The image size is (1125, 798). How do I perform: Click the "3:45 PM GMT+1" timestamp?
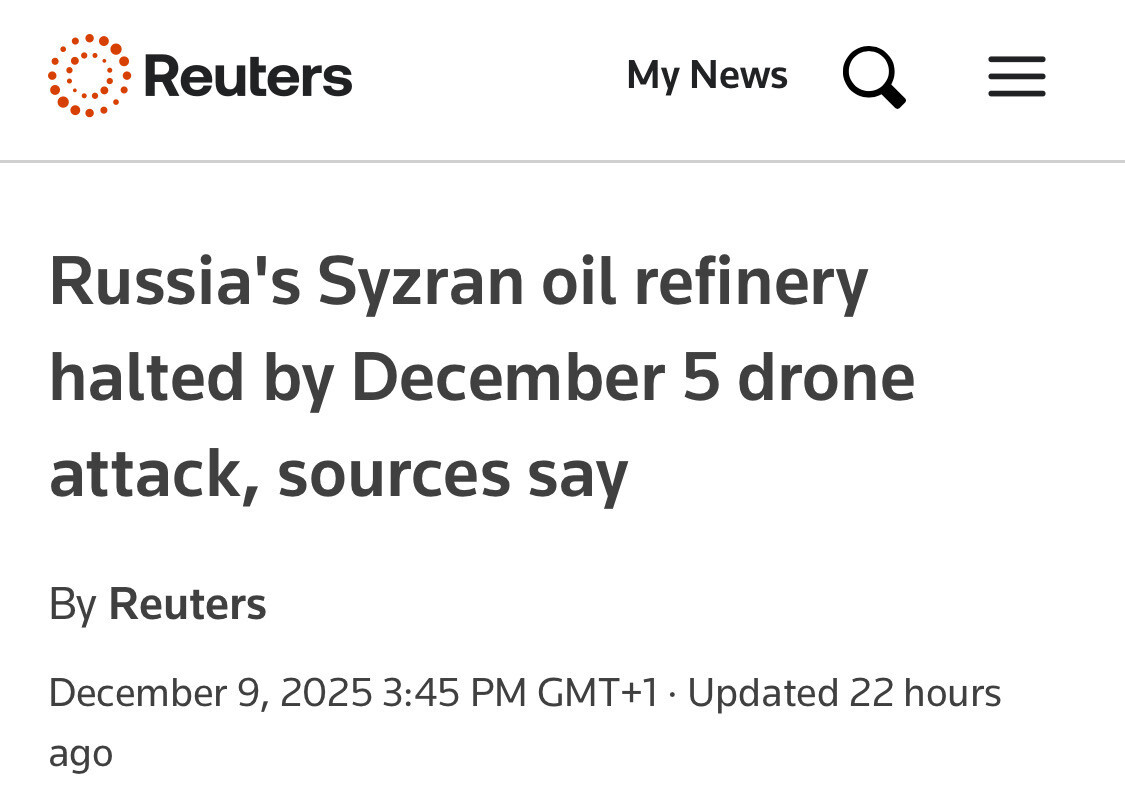click(520, 693)
